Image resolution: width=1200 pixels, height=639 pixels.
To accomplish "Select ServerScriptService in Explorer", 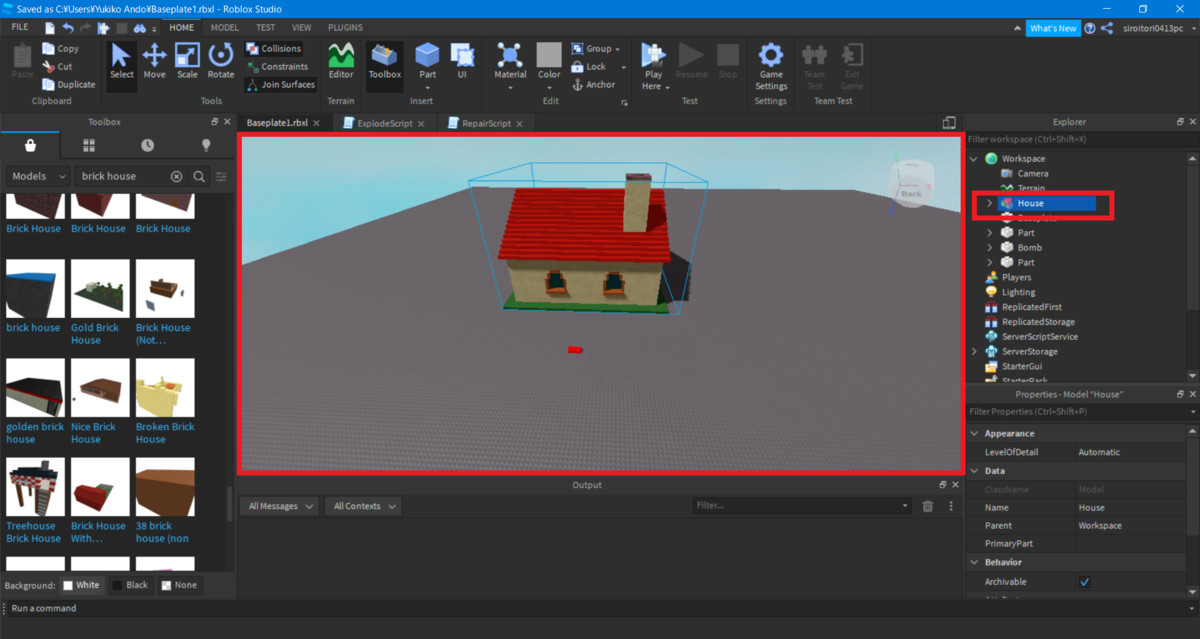I will tap(1039, 337).
